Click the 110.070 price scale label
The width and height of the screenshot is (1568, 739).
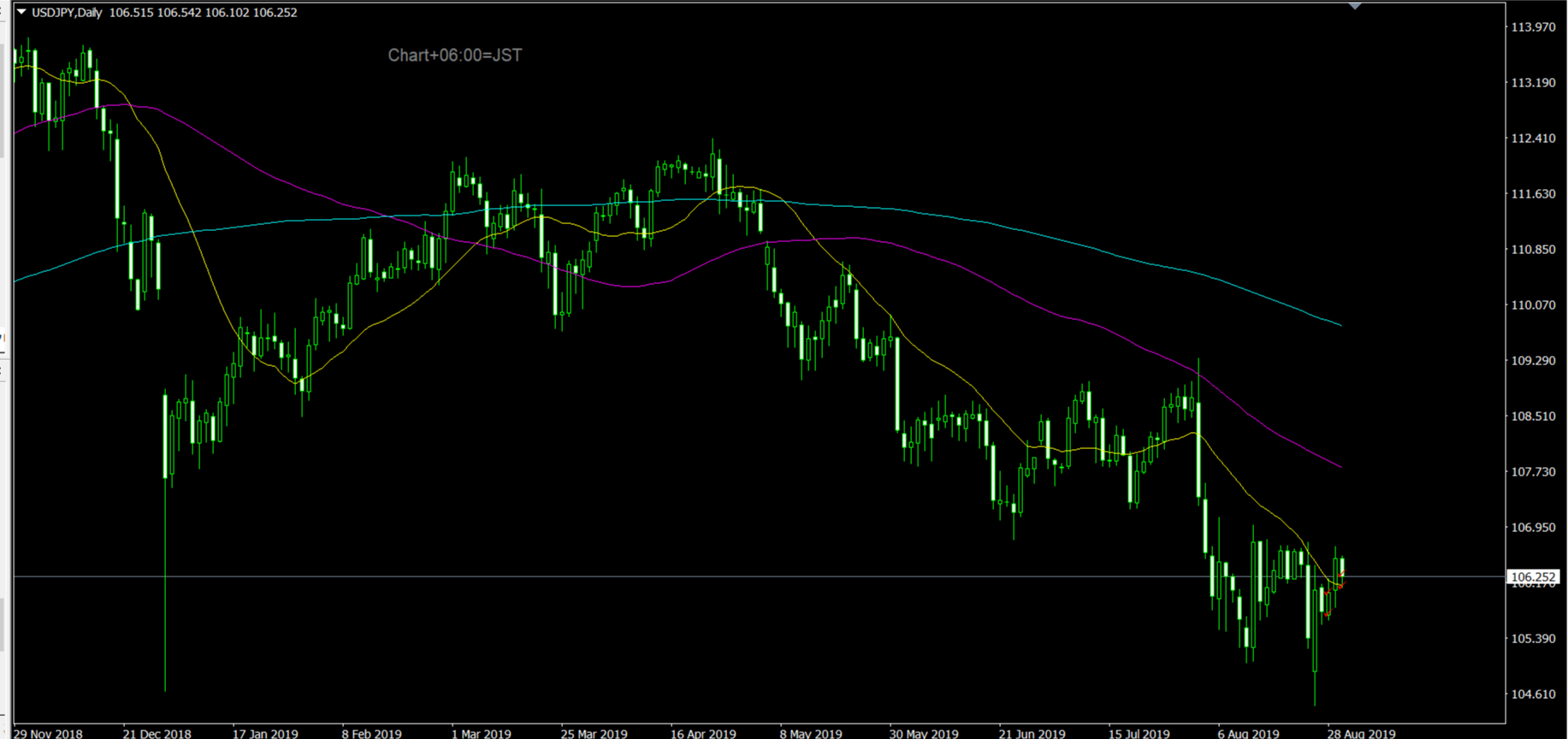[x=1533, y=305]
